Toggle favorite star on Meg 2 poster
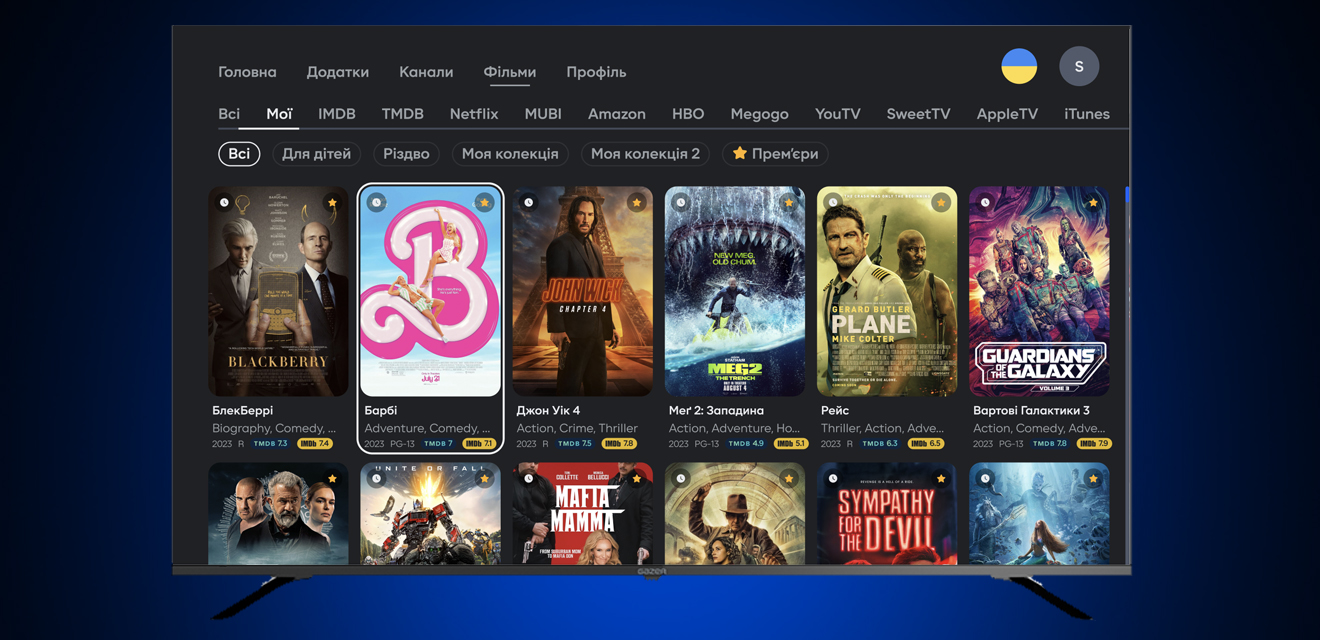 (789, 203)
